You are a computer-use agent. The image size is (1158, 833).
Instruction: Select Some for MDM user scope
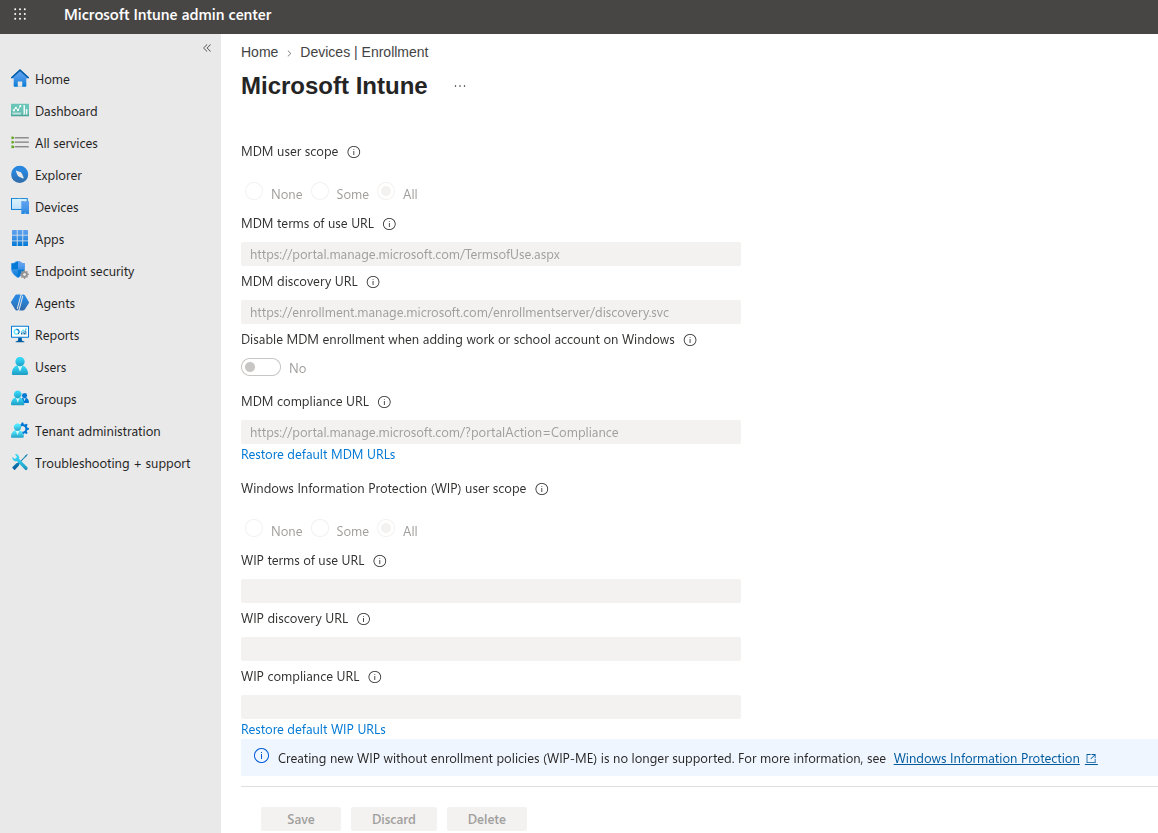[x=320, y=192]
